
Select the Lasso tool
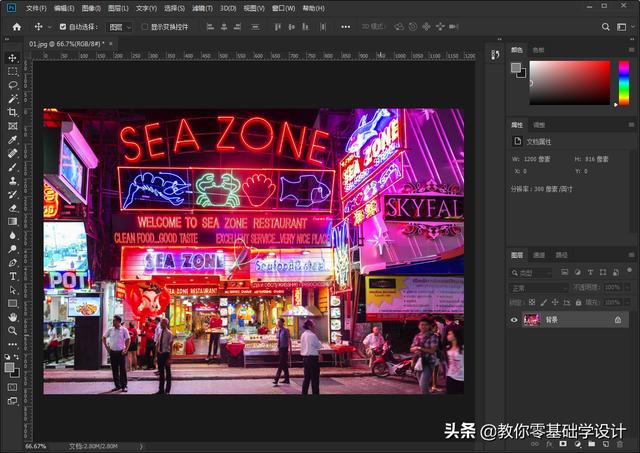13,85
